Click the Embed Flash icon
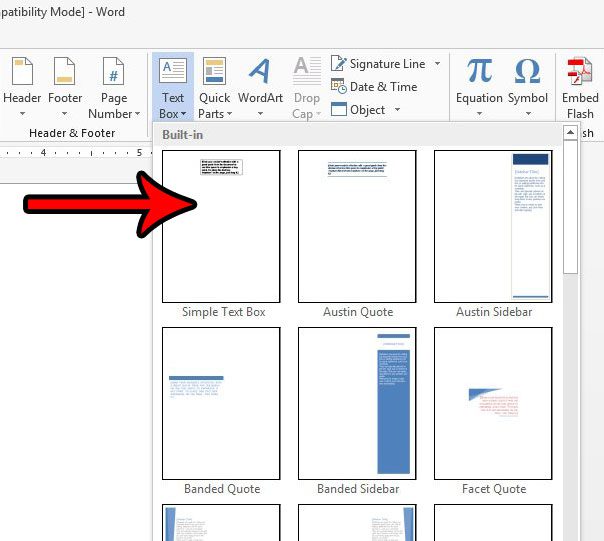Image resolution: width=604 pixels, height=541 pixels. [x=580, y=71]
